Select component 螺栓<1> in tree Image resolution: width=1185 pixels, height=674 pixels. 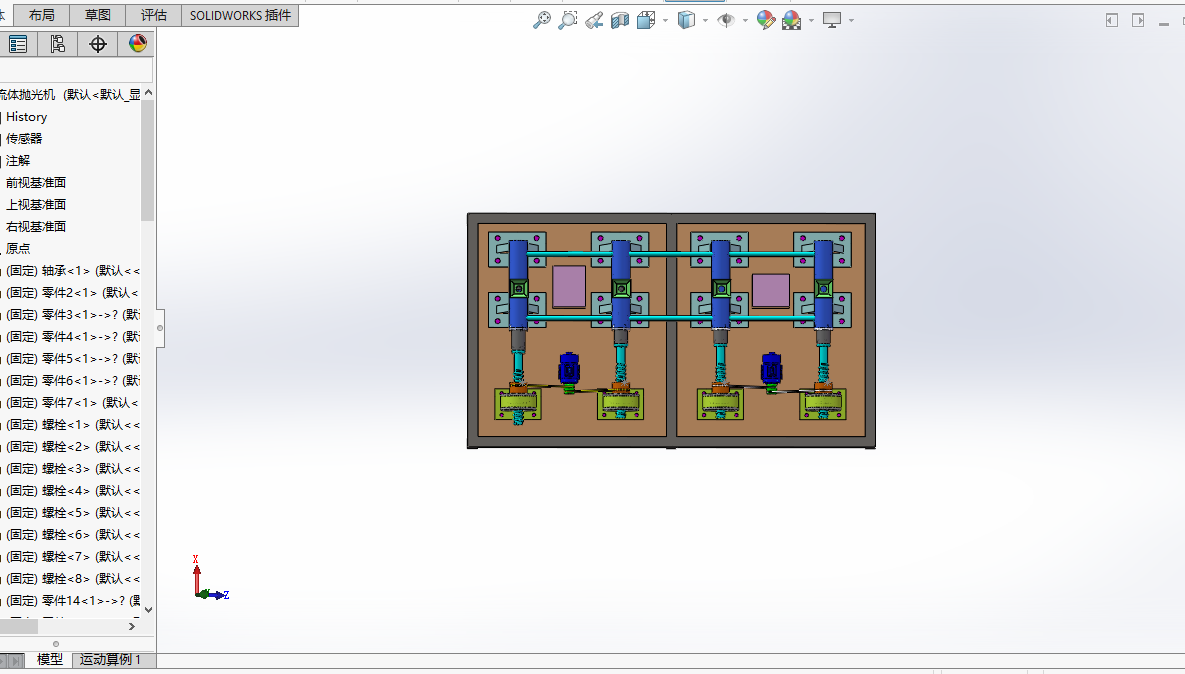point(73,425)
